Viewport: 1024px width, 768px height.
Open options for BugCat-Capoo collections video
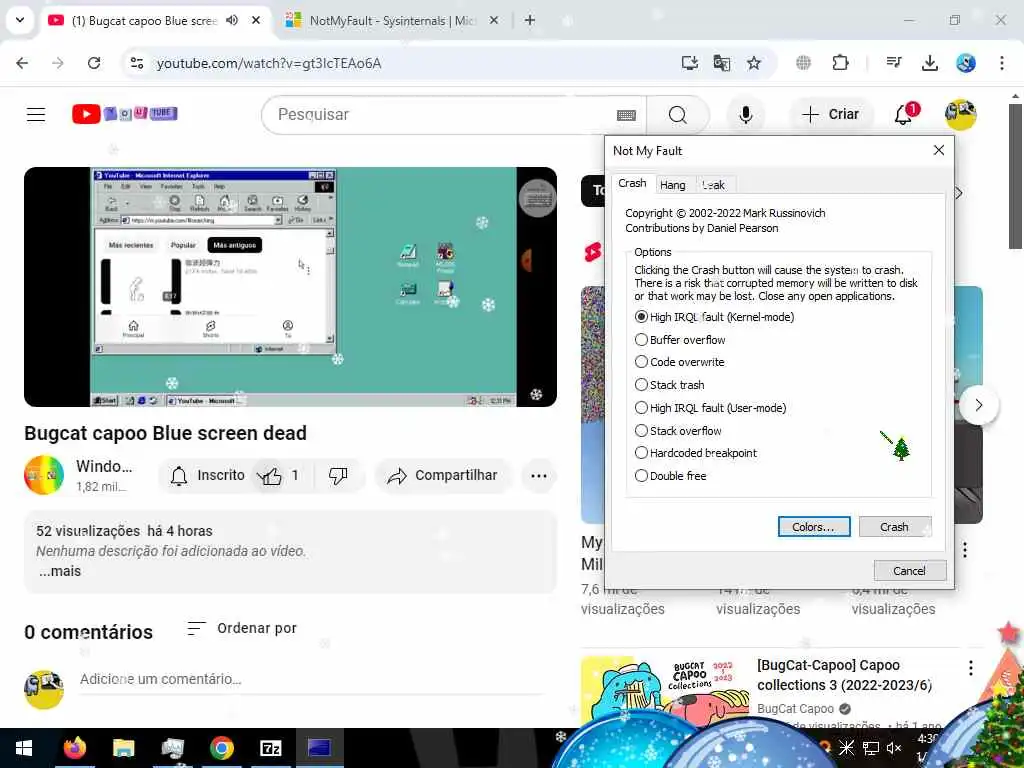pos(970,667)
